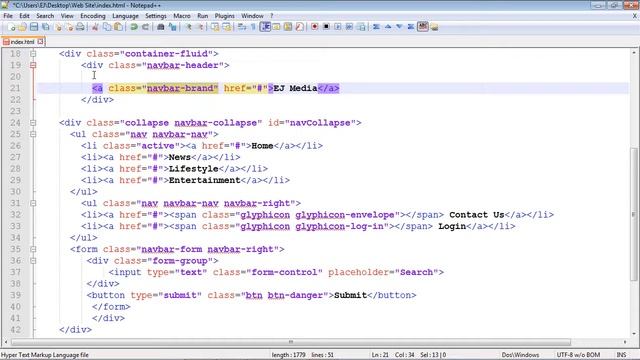Click the vertical scrollbar thumb
640x360 pixels.
pos(634,214)
